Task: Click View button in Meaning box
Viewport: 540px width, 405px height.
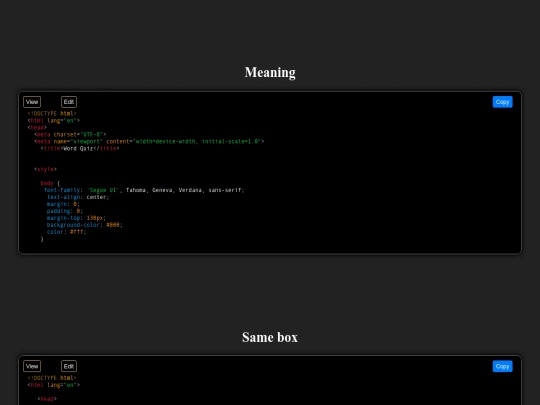Action: (x=32, y=102)
